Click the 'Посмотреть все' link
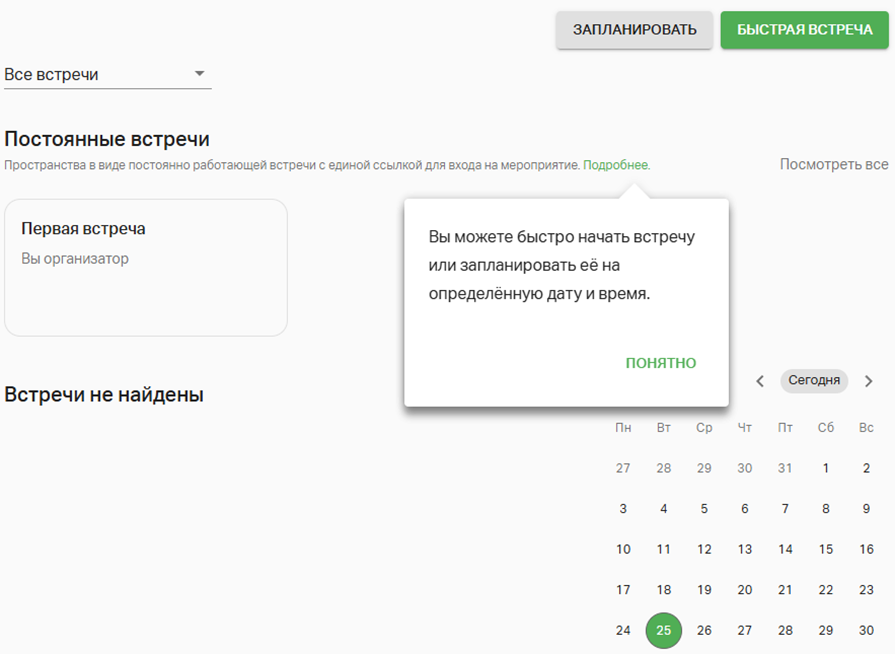The width and height of the screenshot is (895, 654). click(x=833, y=164)
